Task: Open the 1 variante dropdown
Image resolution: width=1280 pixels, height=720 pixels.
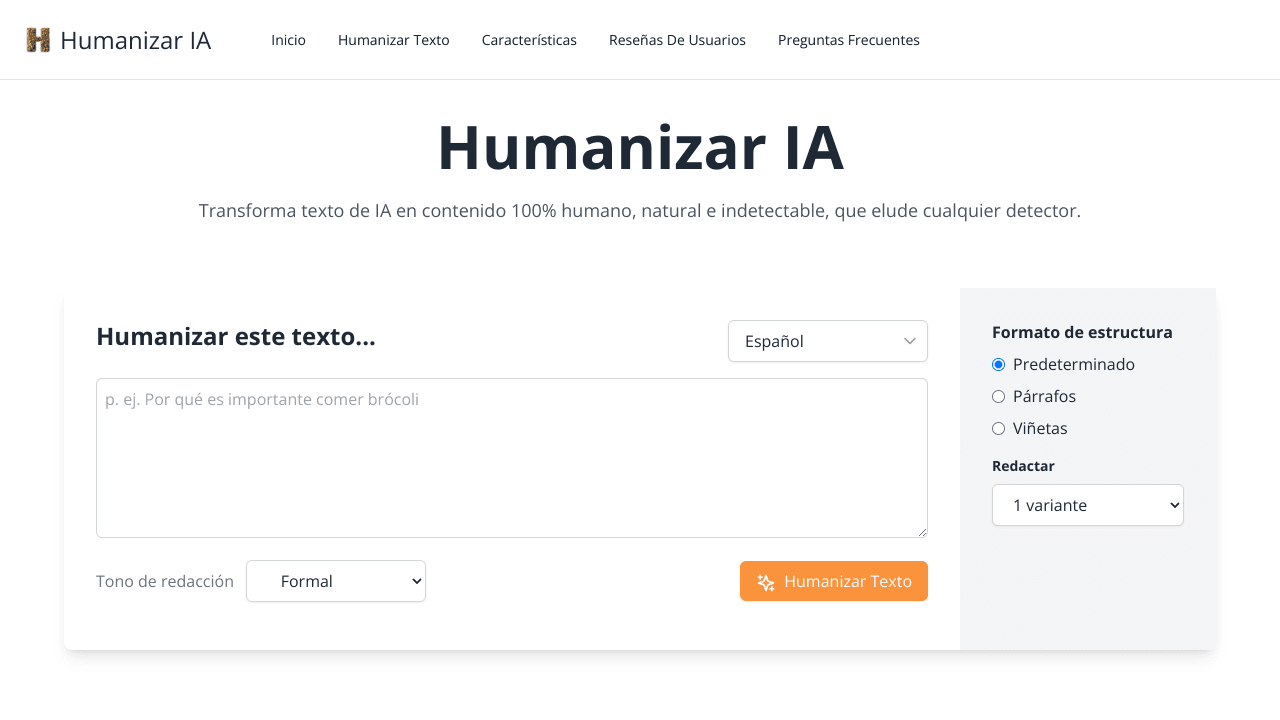Action: pyautogui.click(x=1088, y=505)
